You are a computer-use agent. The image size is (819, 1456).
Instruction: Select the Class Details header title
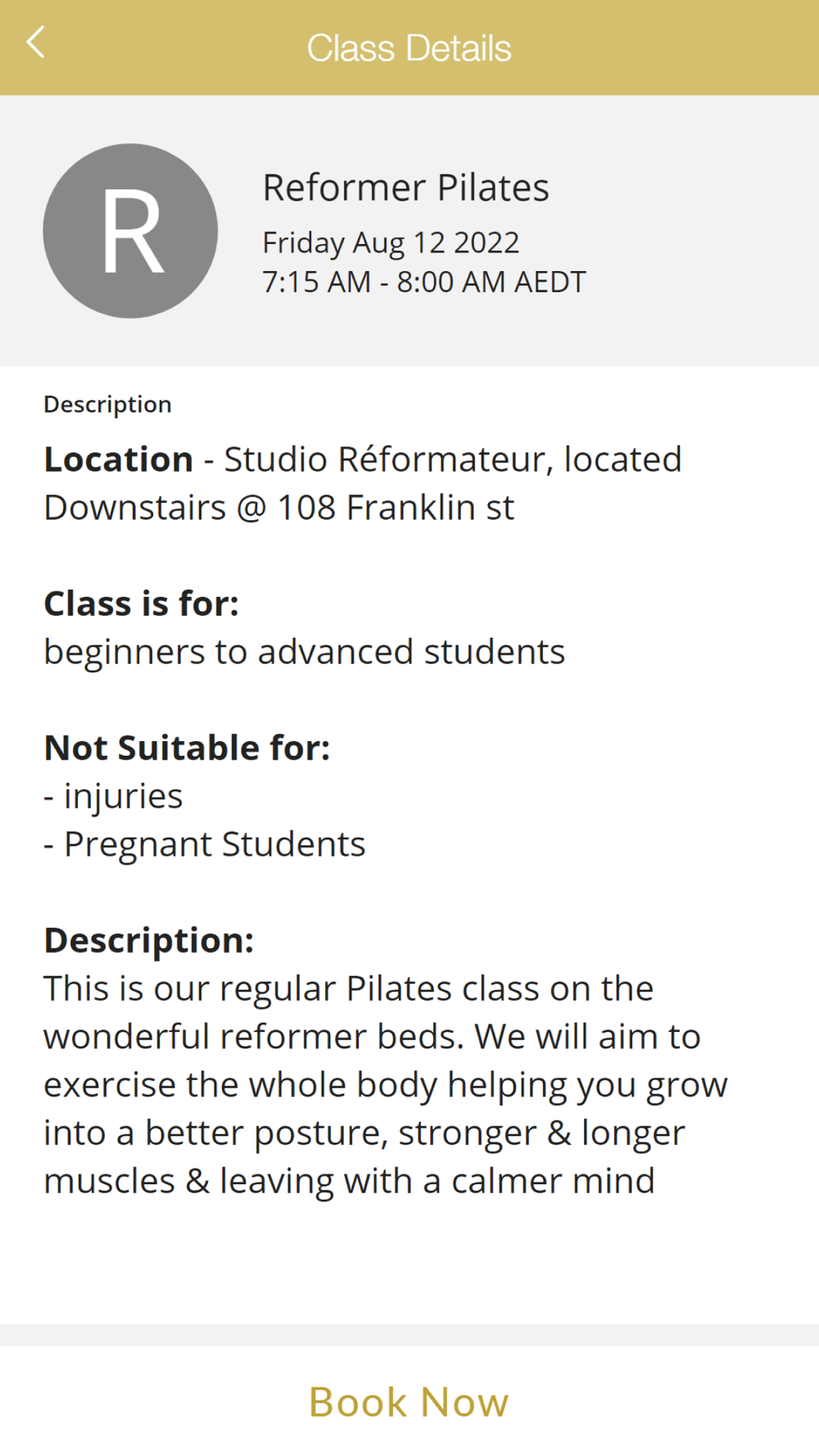click(409, 47)
